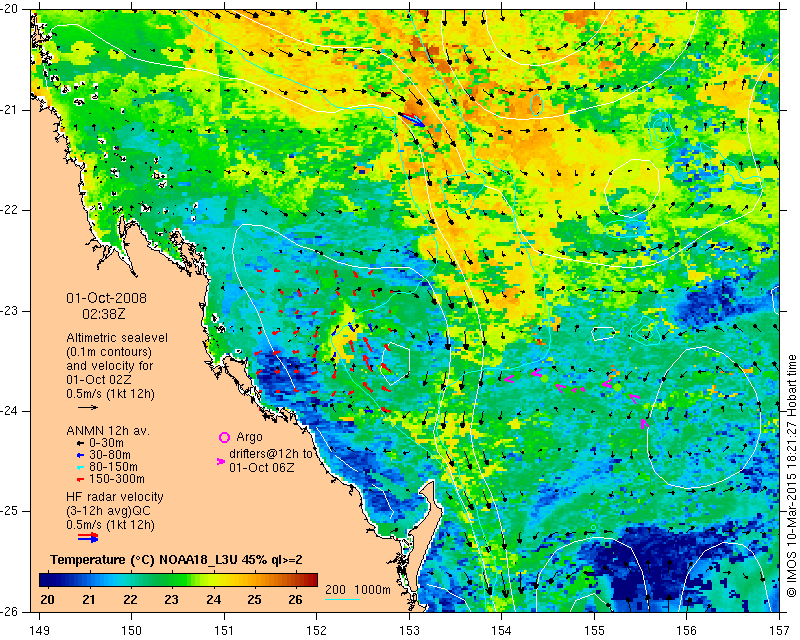
Task: Click the '01-Oct 06Z' drifters date text
Action: 261,467
